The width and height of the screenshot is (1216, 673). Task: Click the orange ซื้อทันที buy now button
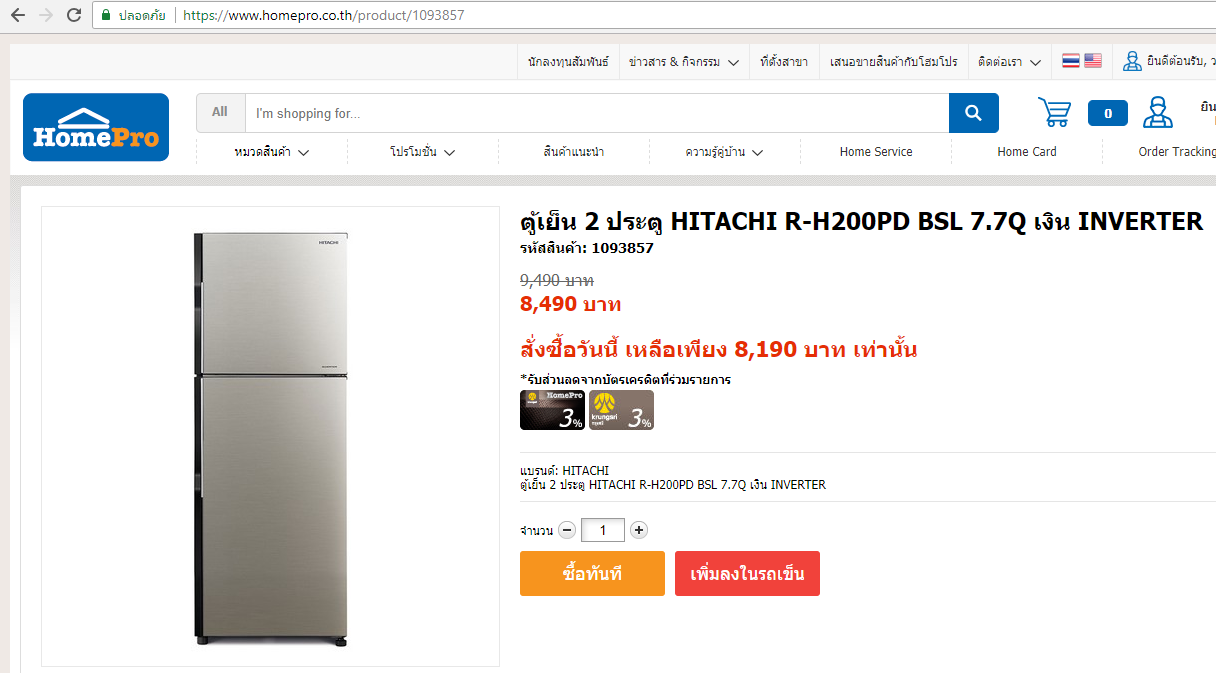(x=592, y=574)
